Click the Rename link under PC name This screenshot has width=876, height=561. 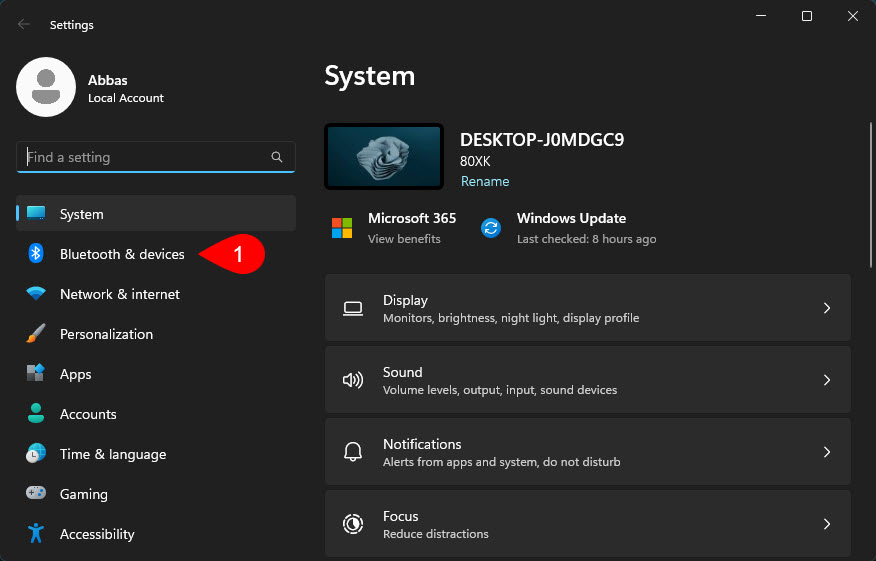(x=485, y=181)
